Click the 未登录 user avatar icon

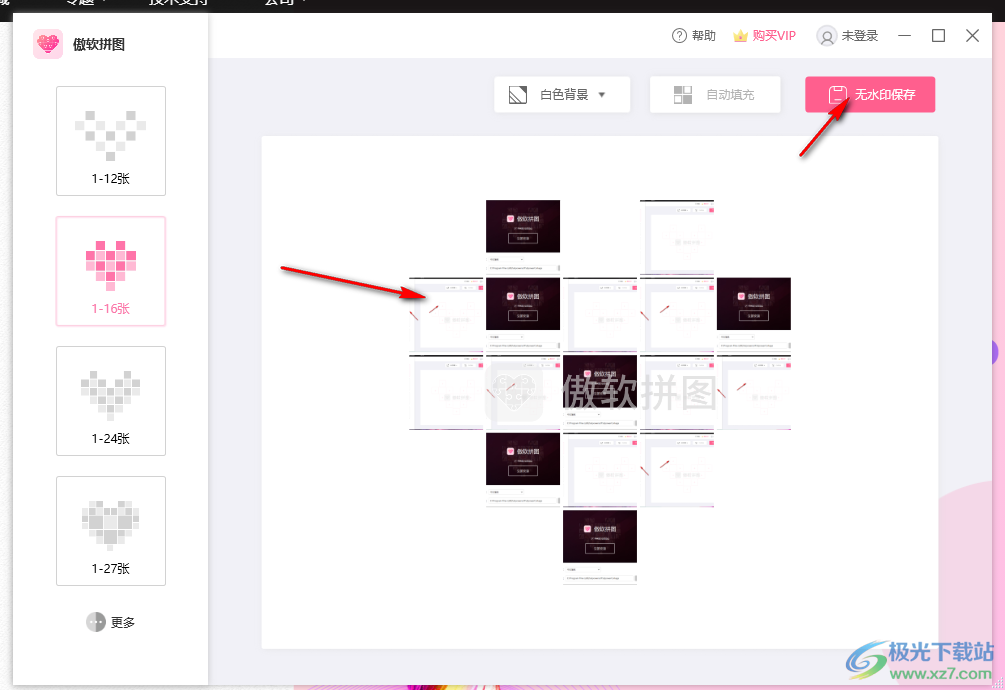point(827,36)
